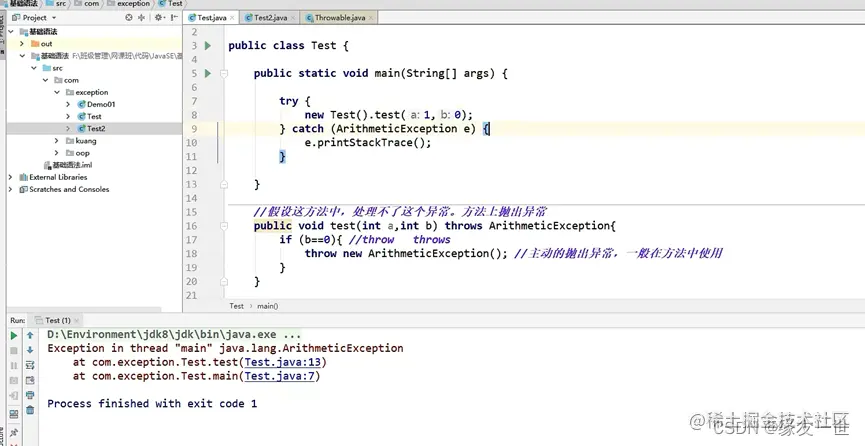The image size is (865, 446).
Task: Close the Throwable.java editor tab
Action: 371,18
